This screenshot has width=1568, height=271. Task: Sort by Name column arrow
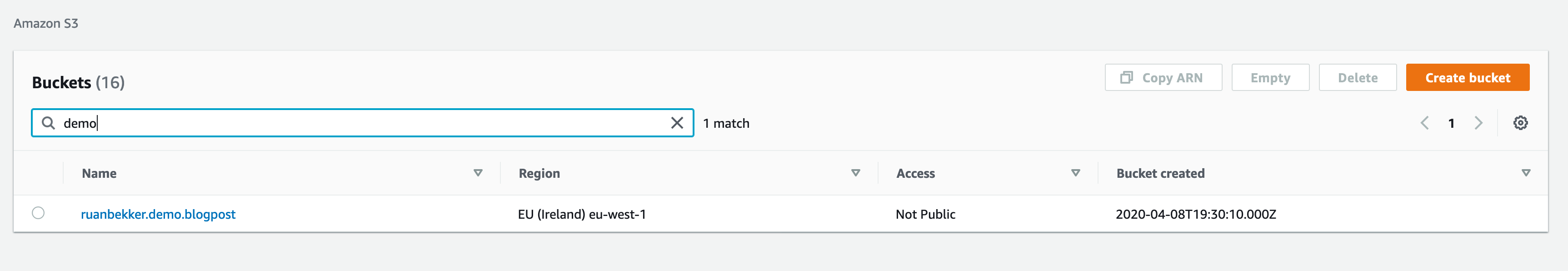pos(478,173)
